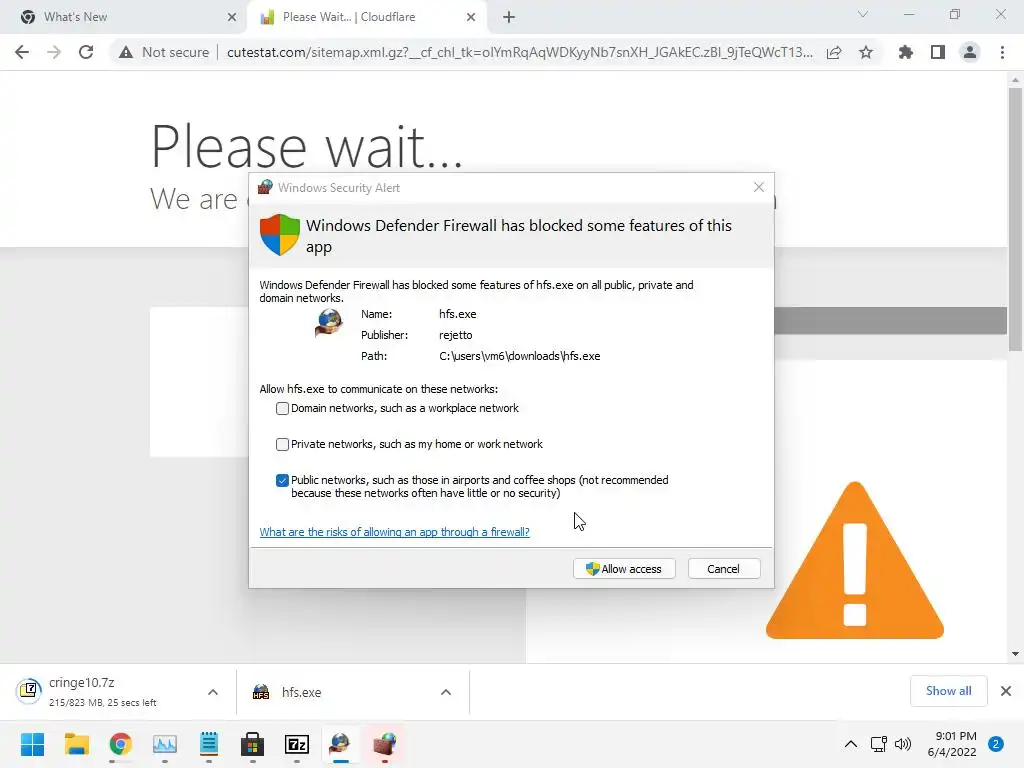The width and height of the screenshot is (1024, 768).
Task: Open Chrome from the taskbar
Action: click(x=120, y=744)
